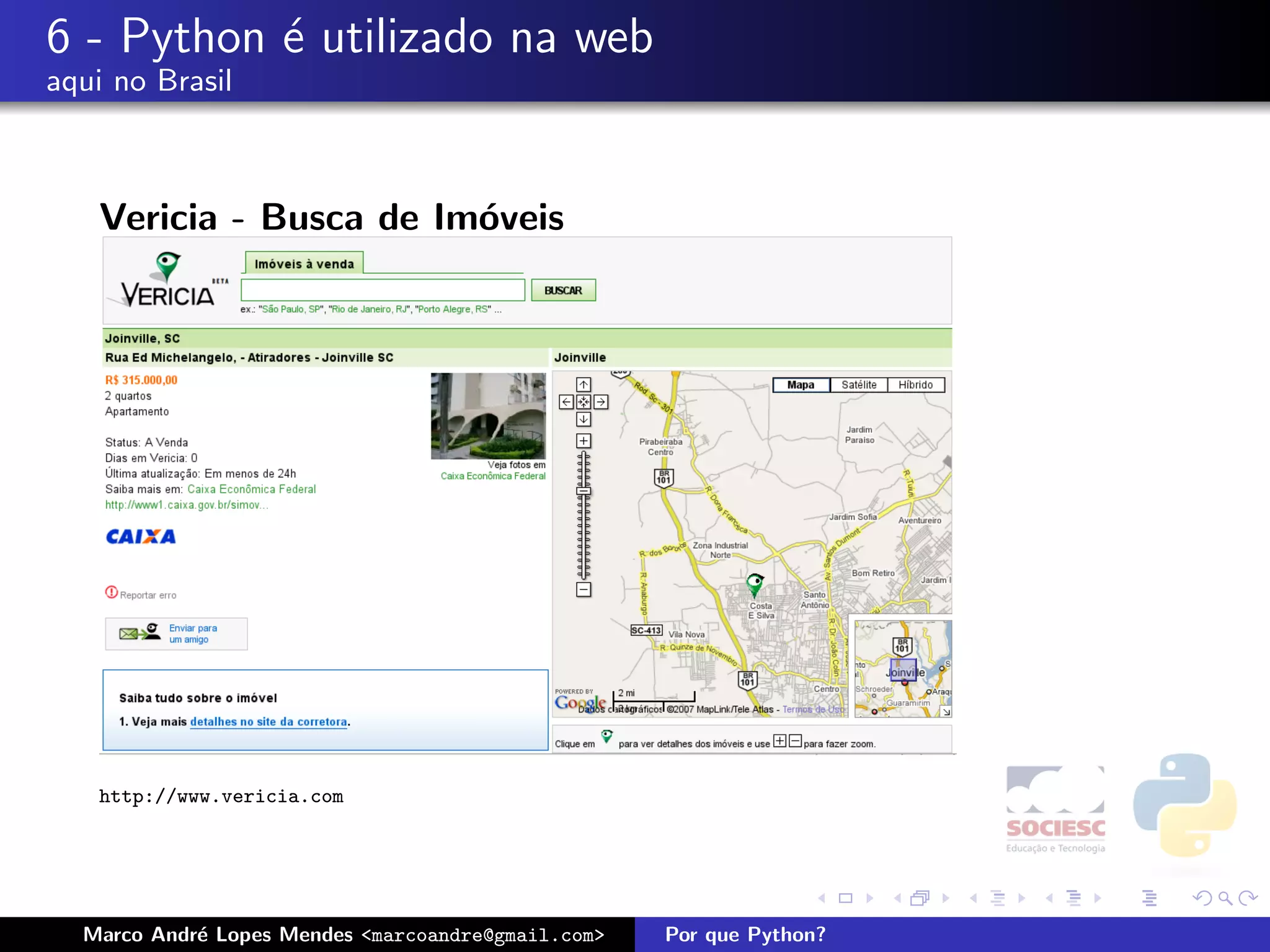
Task: Switch map to Híbrido view
Action: coord(916,385)
